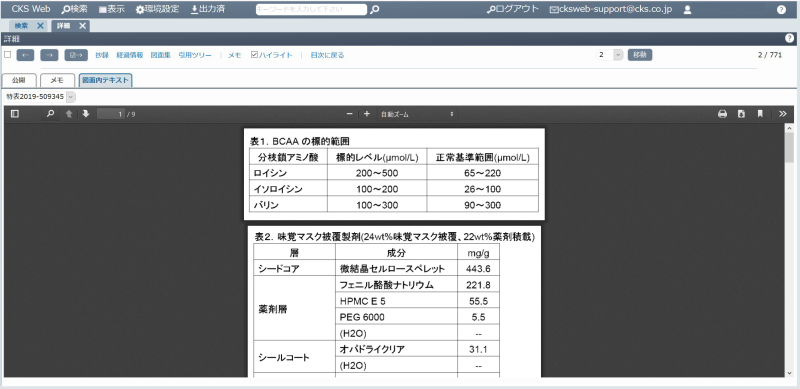Click the search magnifier beside keyword box
Image resolution: width=800 pixels, height=389 pixels.
pyautogui.click(x=374, y=9)
